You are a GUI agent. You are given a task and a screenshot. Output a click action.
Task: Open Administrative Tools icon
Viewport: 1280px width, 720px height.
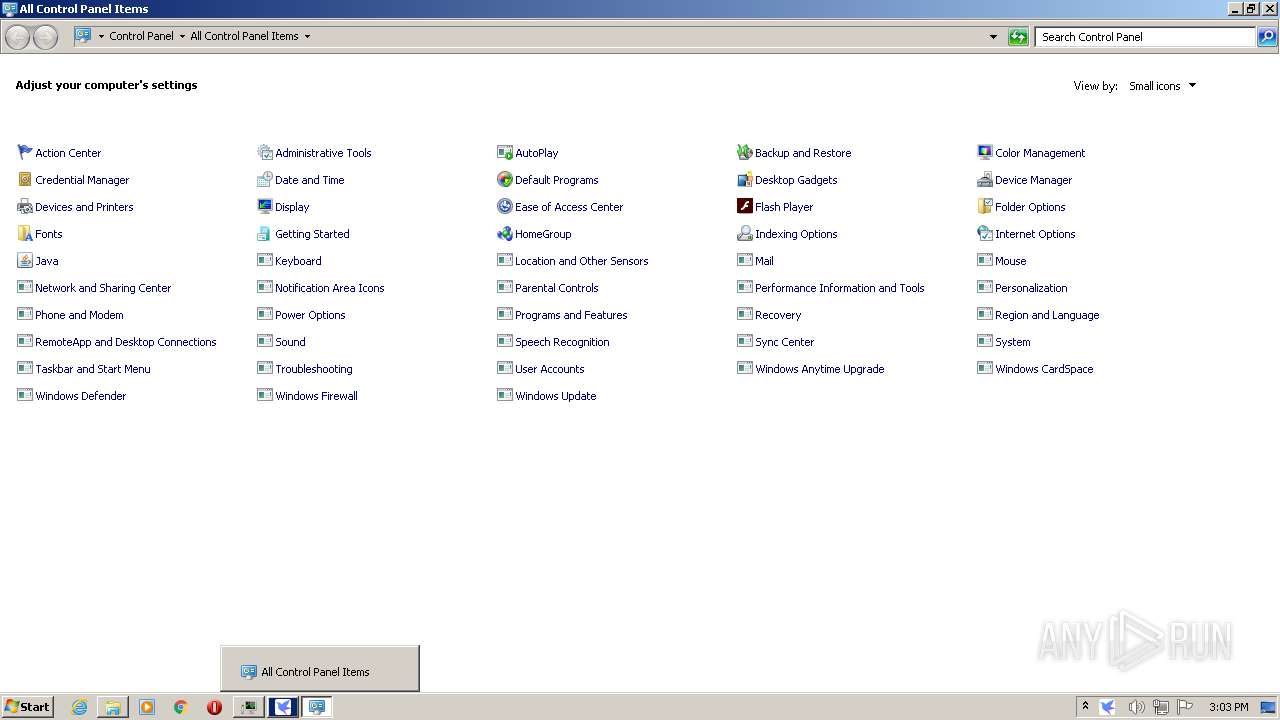coord(265,152)
